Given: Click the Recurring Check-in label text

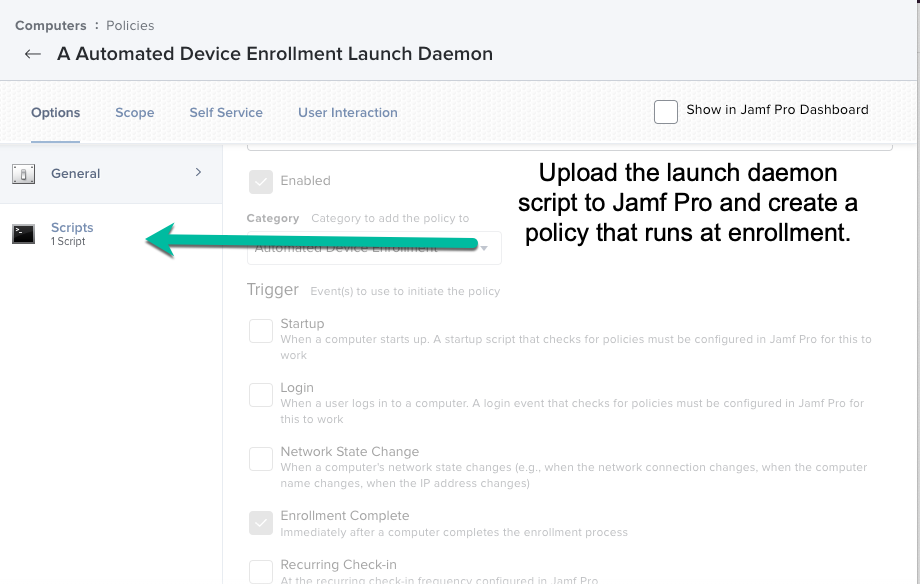Looking at the screenshot, I should pyautogui.click(x=339, y=565).
